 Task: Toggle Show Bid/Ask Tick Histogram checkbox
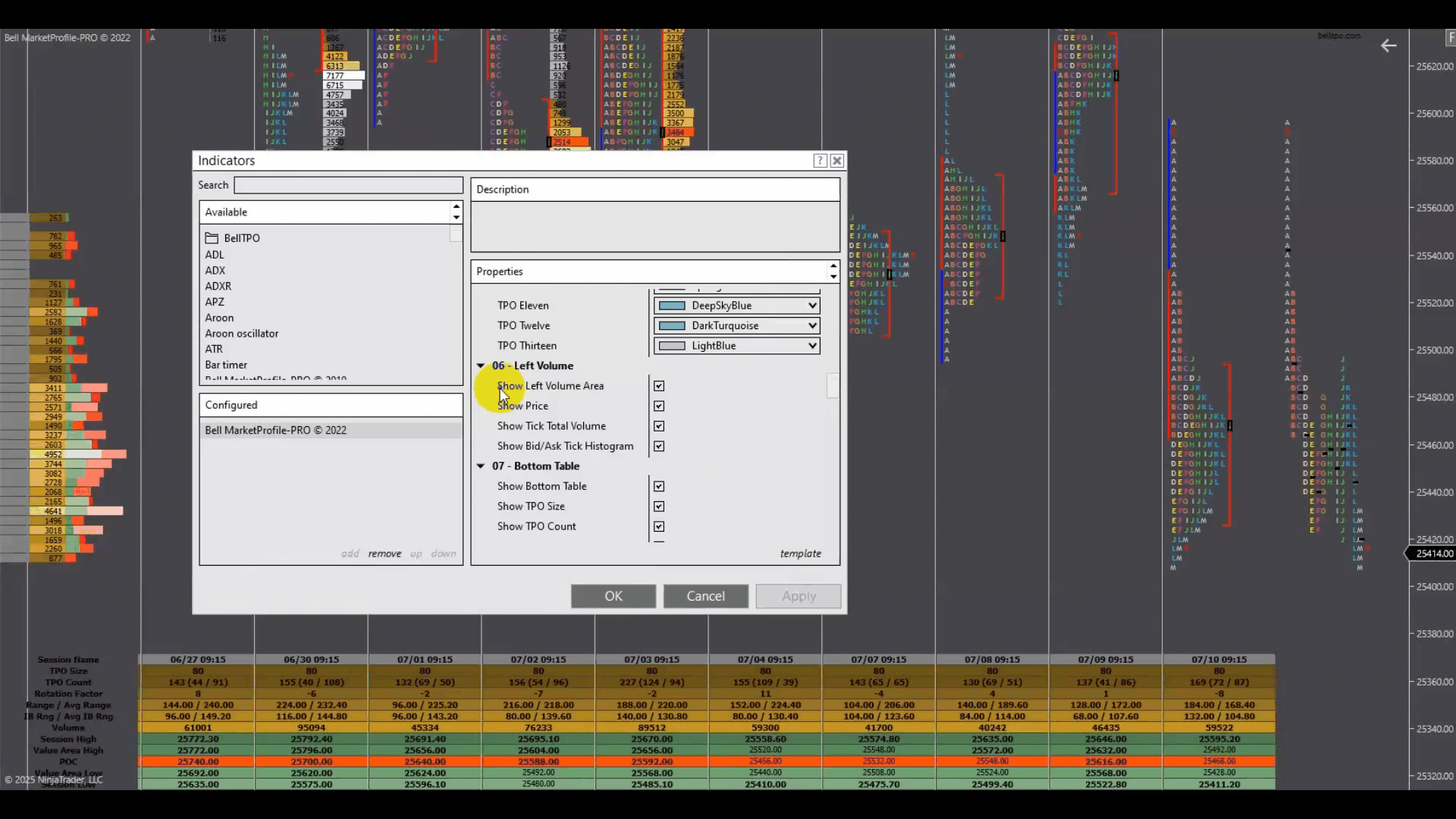tap(659, 447)
